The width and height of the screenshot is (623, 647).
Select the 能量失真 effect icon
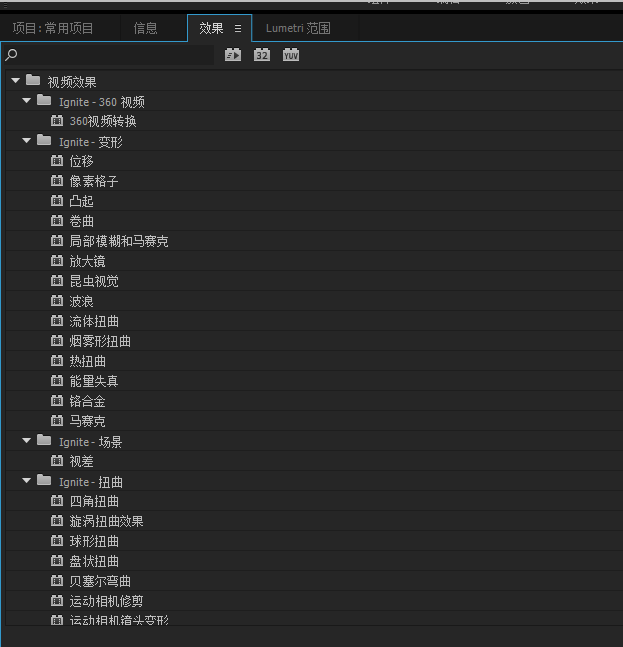coord(57,380)
